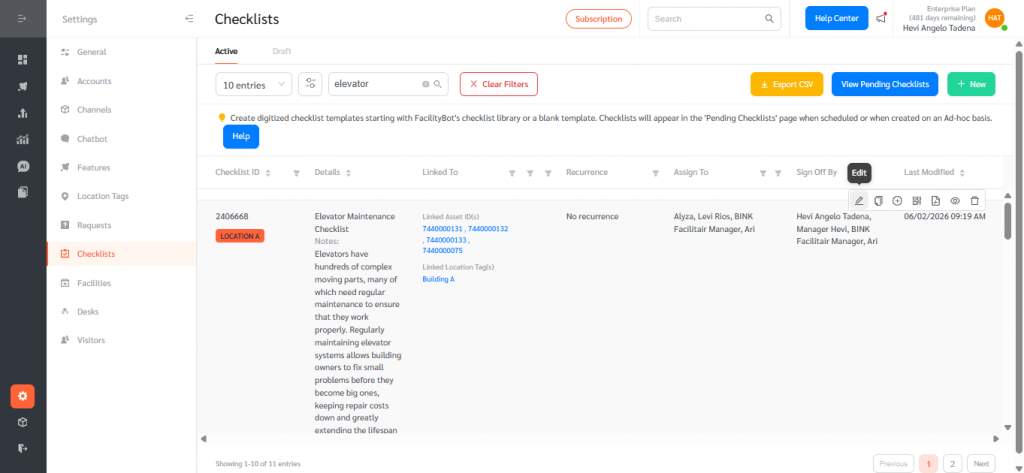Open the filter settings icon beside entries dropdown
1024x473 pixels.
tap(310, 84)
